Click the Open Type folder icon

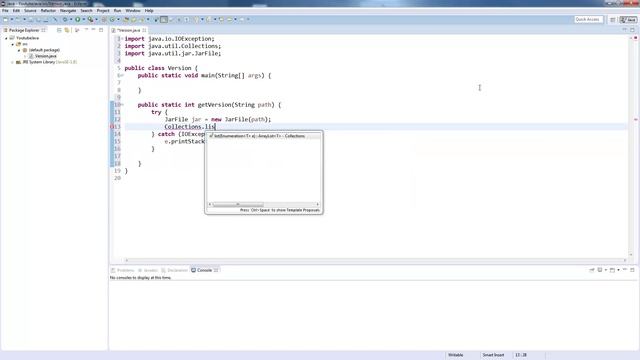126,20
